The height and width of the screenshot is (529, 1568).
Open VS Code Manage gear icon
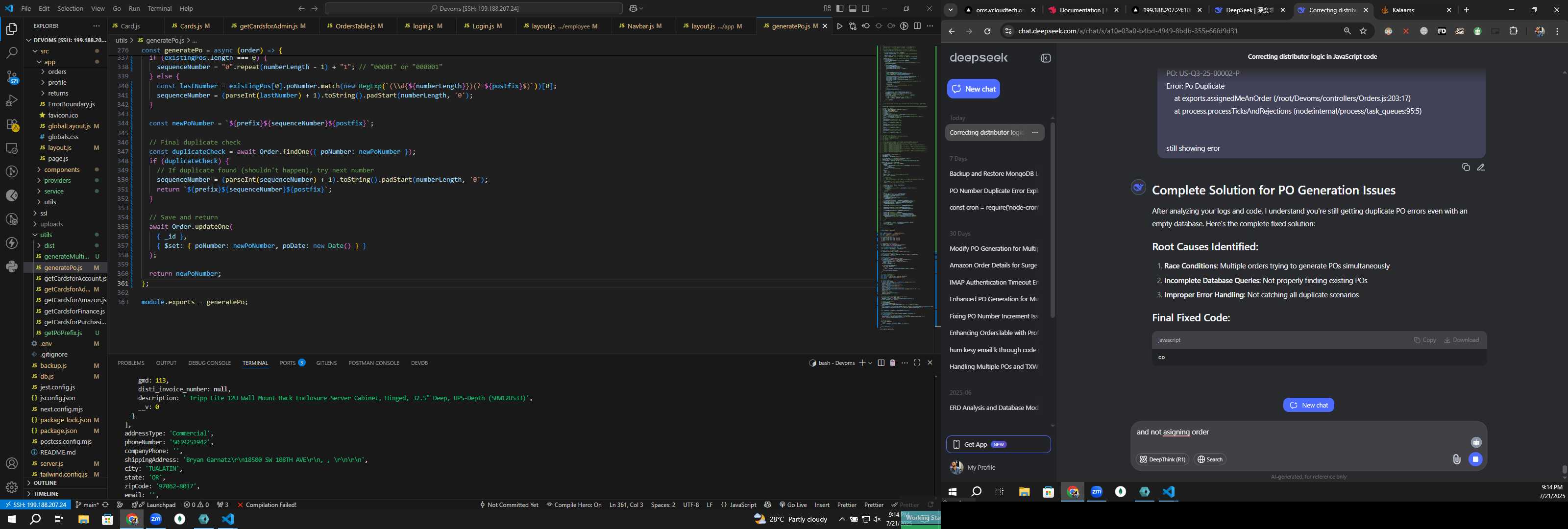click(12, 487)
